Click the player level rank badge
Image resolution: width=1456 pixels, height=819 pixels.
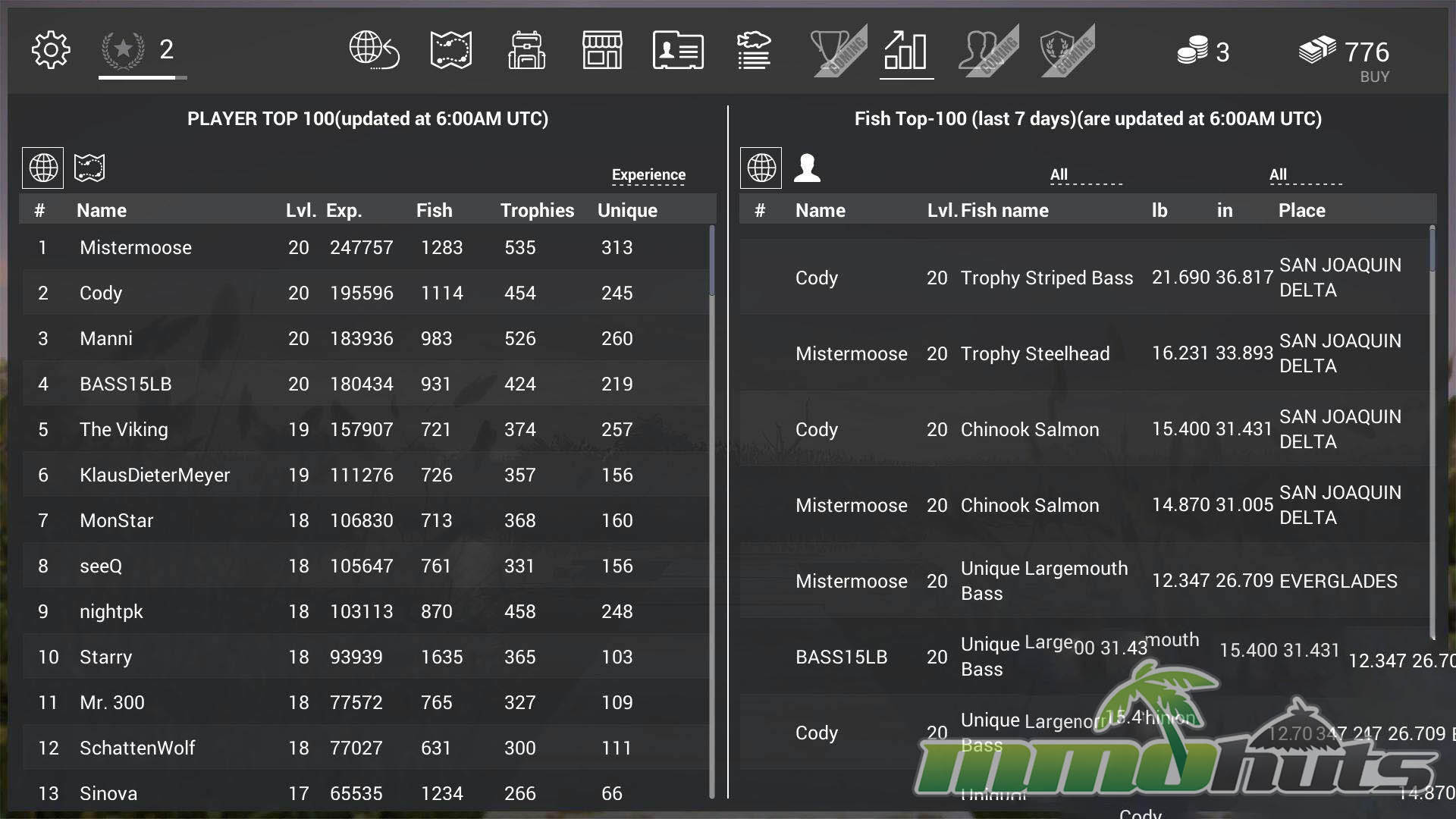point(124,50)
